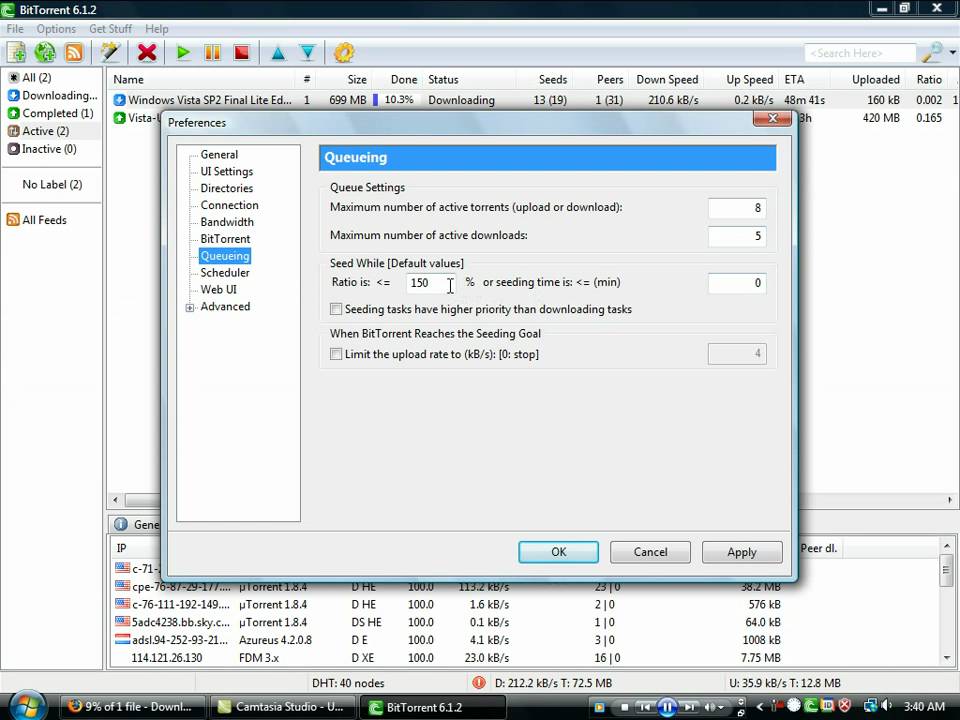Click Cancel in Preferences dialog
The image size is (960, 720).
coord(650,552)
